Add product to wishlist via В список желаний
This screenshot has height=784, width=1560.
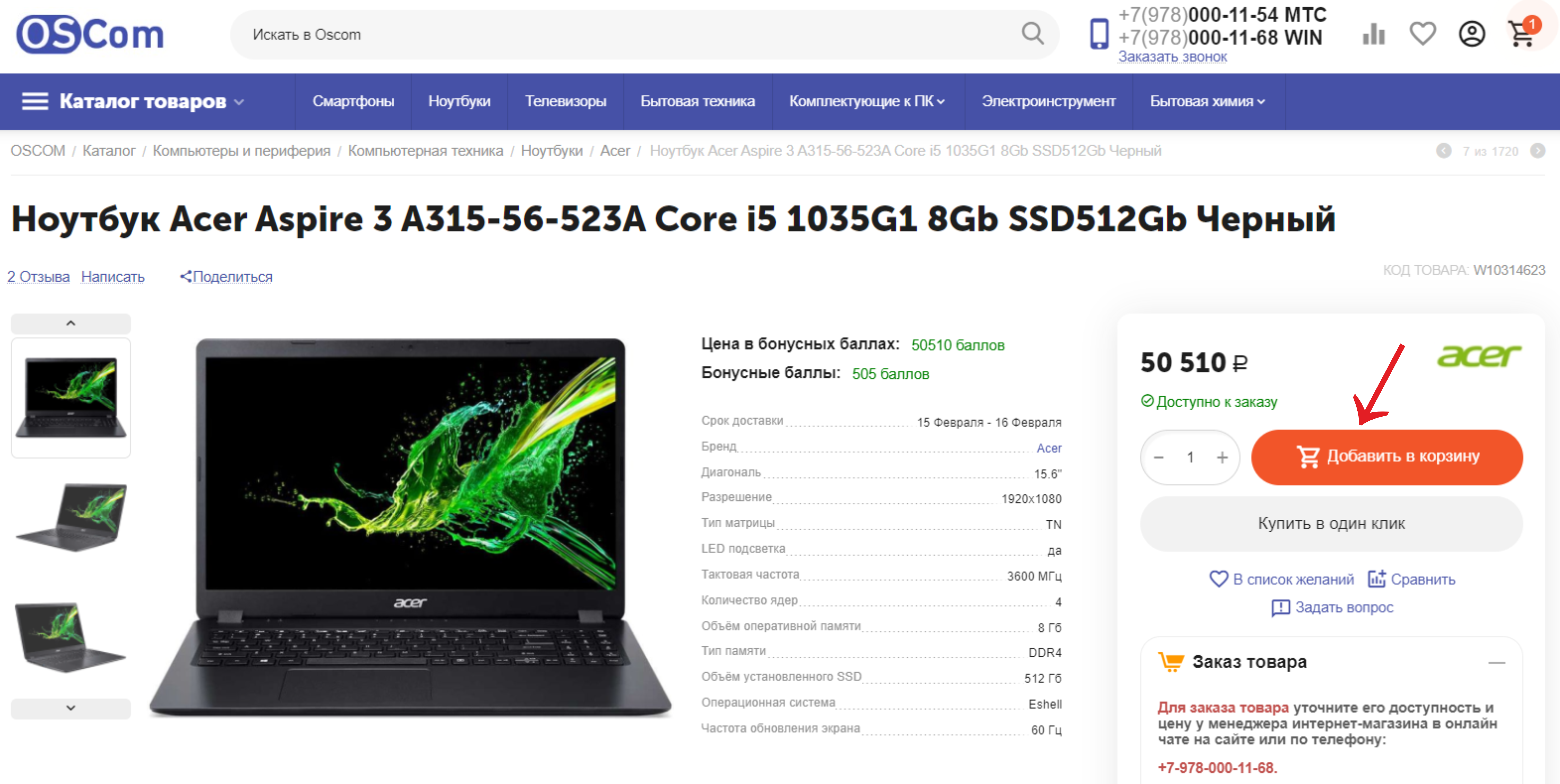(1281, 579)
